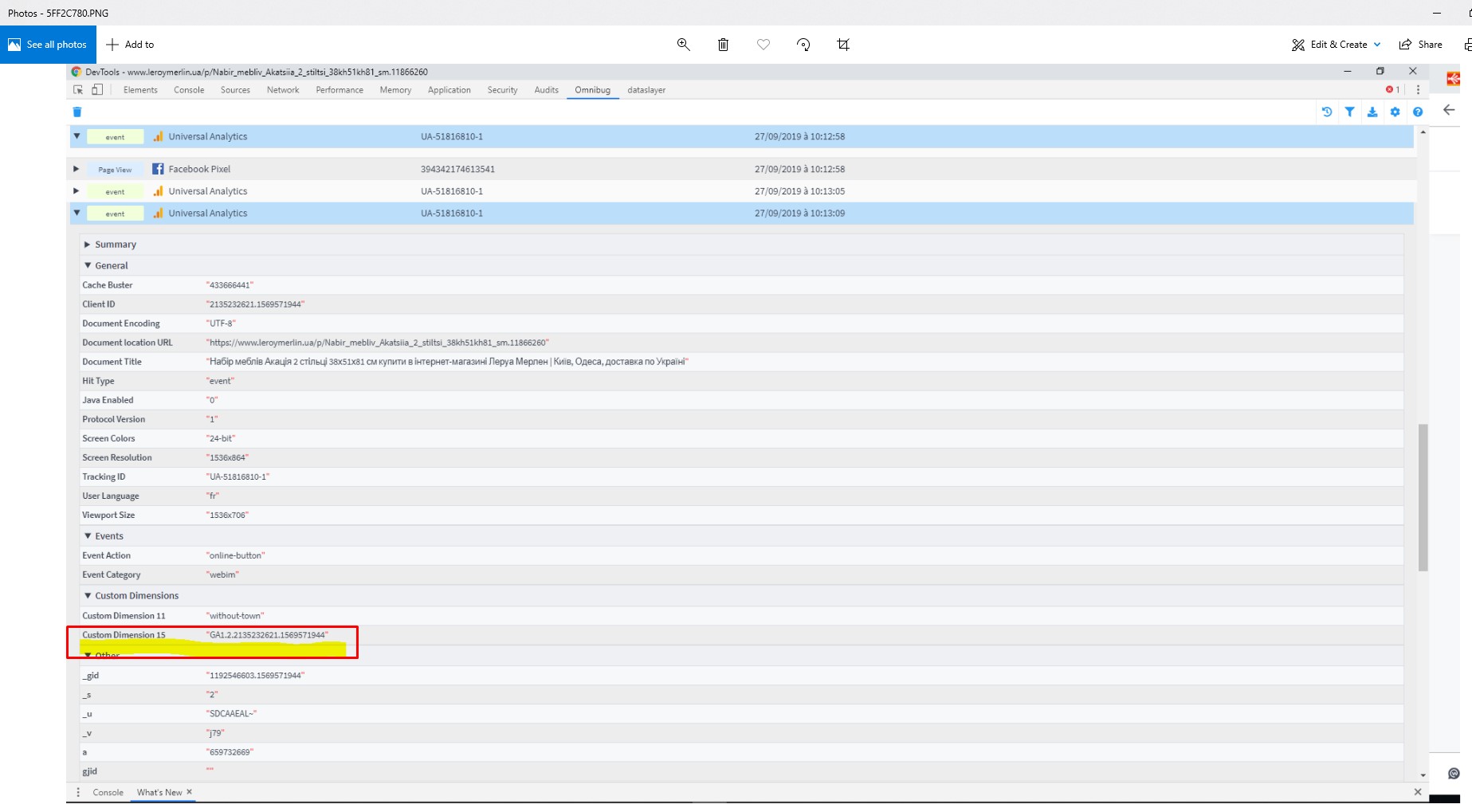1472x812 pixels.
Task: Click the Omnibug help question icon
Action: click(1417, 112)
